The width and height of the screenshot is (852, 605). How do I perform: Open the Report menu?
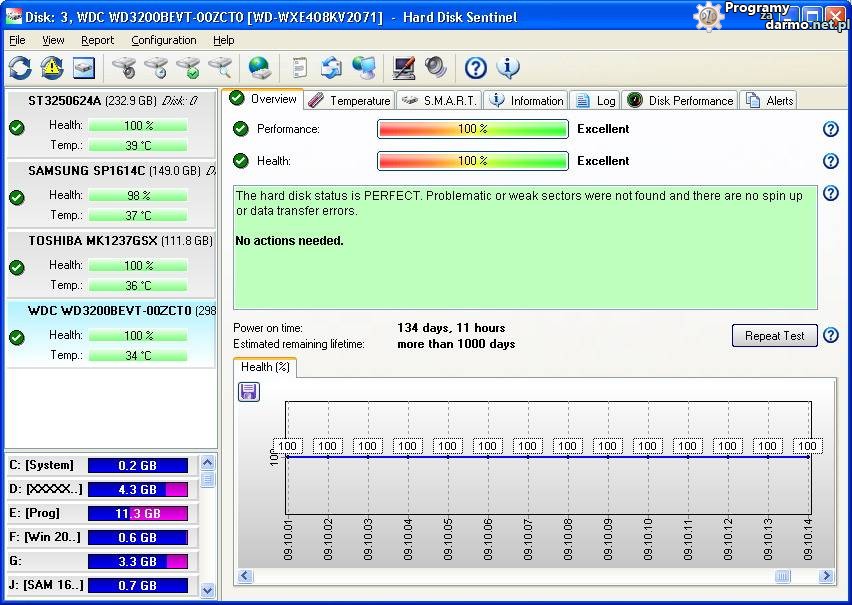click(x=98, y=40)
